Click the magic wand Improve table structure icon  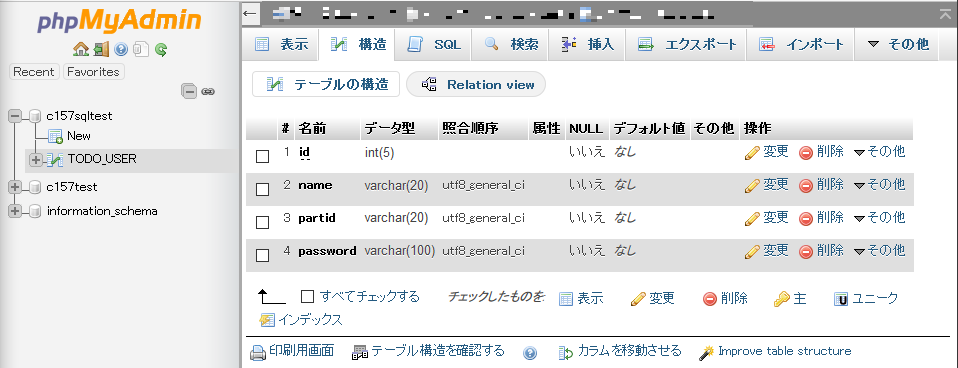click(706, 352)
